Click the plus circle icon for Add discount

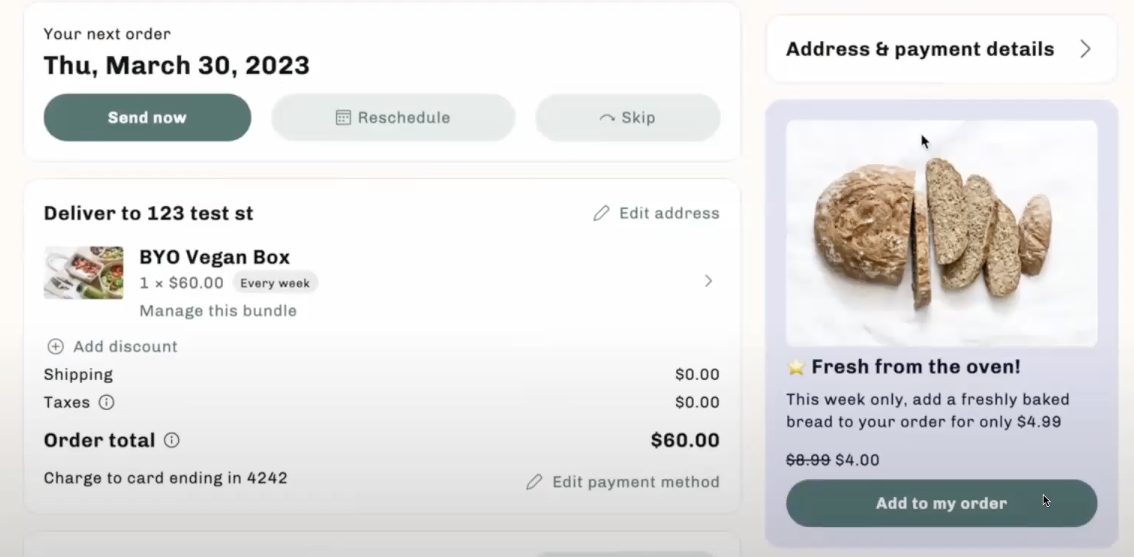tap(56, 346)
